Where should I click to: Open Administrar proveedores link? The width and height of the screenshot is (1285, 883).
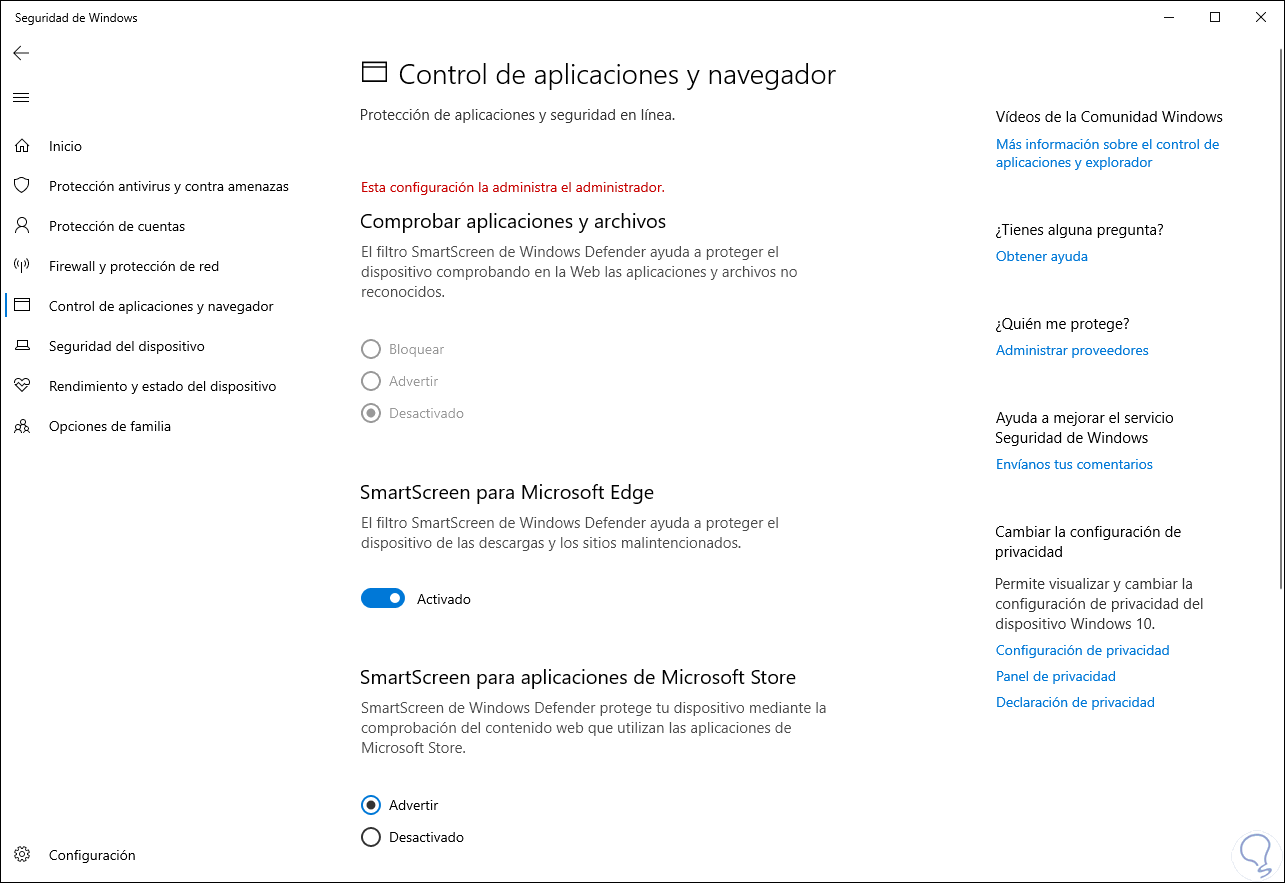tap(1072, 350)
